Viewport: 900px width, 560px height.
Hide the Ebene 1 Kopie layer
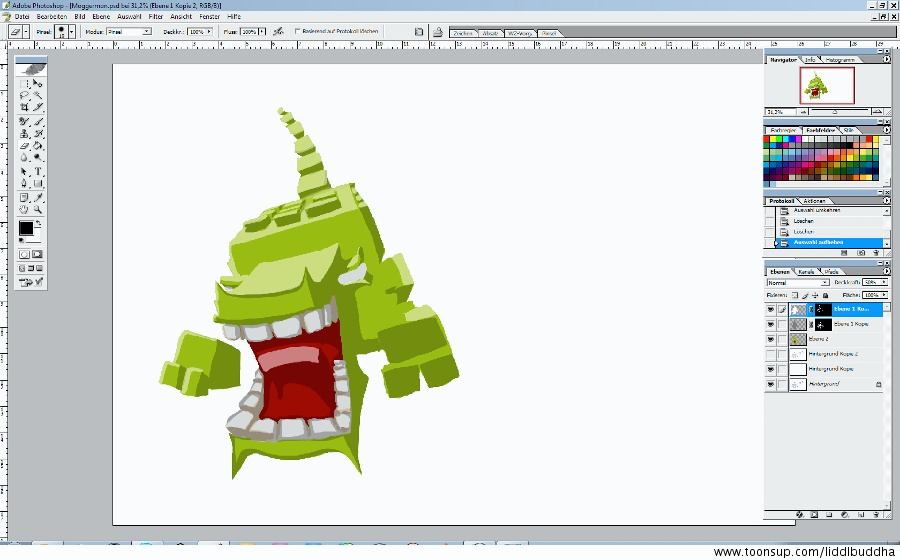[770, 324]
